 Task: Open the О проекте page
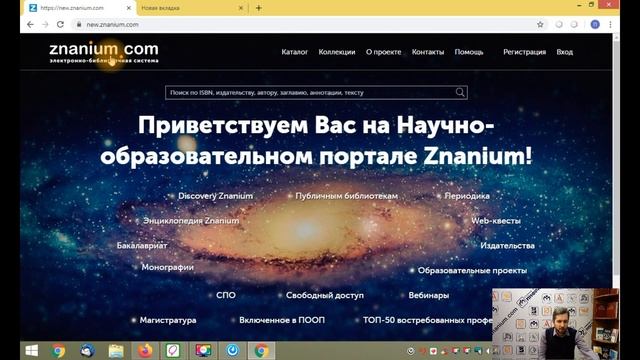tap(383, 52)
